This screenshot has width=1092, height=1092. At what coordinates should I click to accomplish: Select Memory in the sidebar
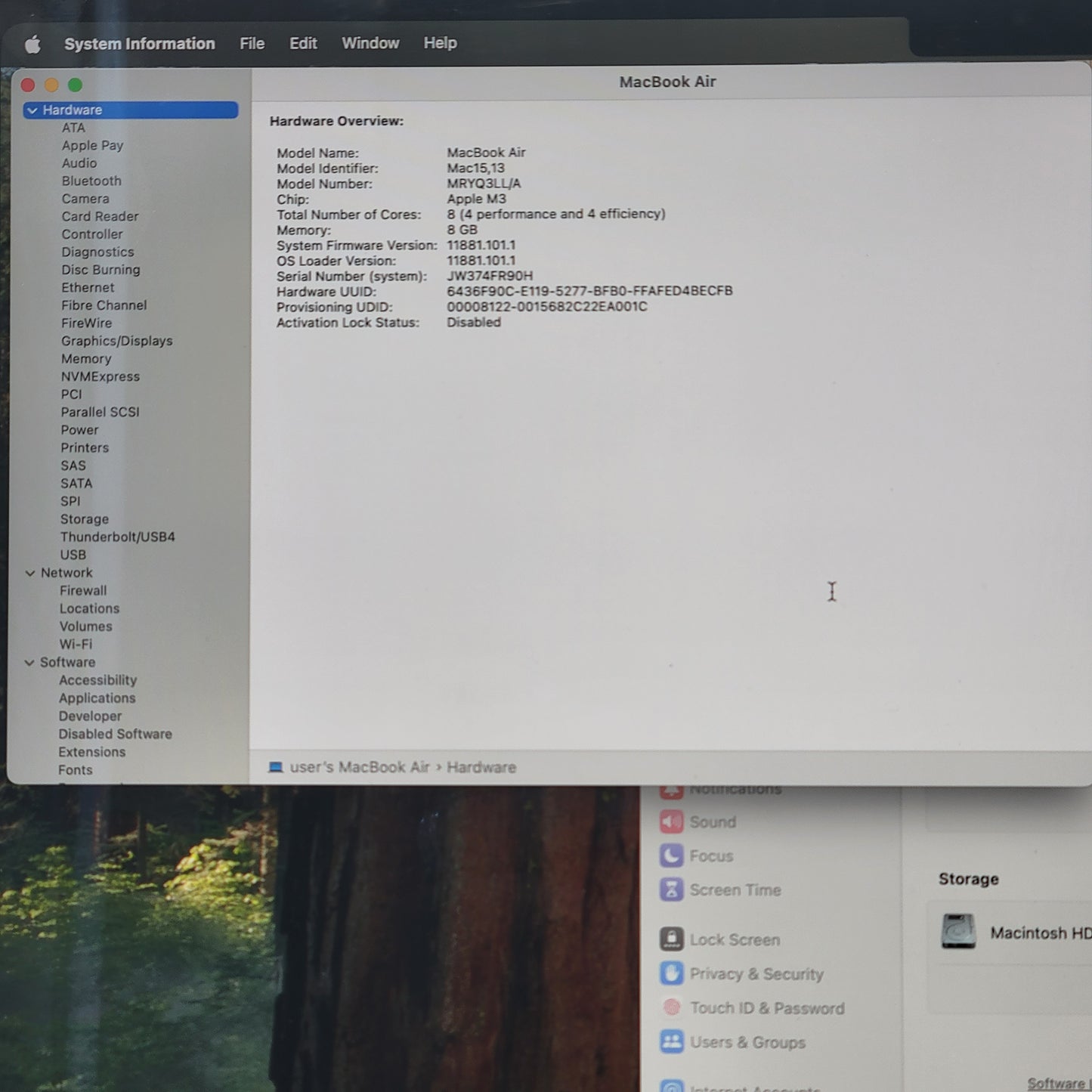pyautogui.click(x=86, y=359)
